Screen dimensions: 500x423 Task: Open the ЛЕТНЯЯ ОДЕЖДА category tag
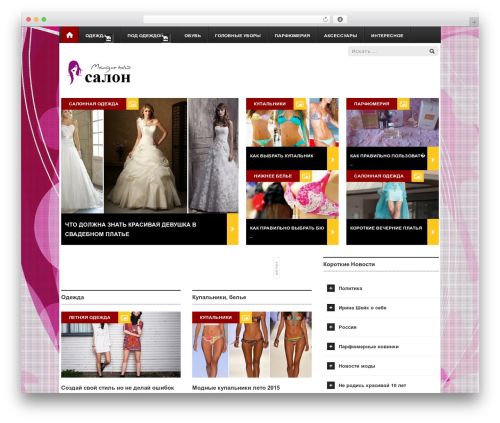(x=89, y=317)
